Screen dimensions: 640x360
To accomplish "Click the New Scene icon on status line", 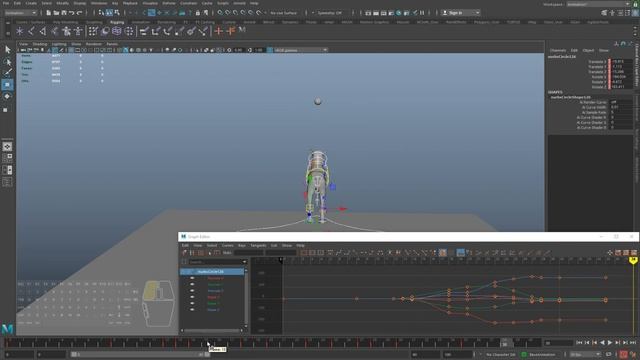I will pyautogui.click(x=49, y=13).
